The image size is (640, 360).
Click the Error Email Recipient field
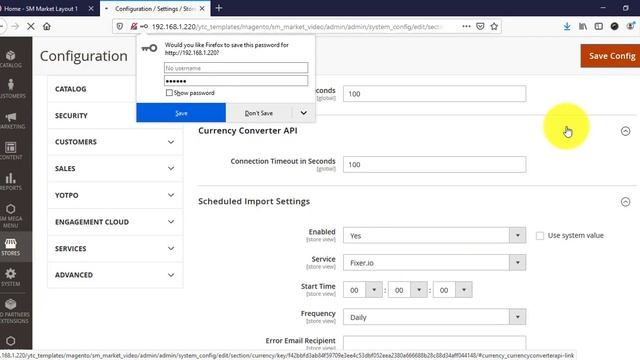[434, 343]
